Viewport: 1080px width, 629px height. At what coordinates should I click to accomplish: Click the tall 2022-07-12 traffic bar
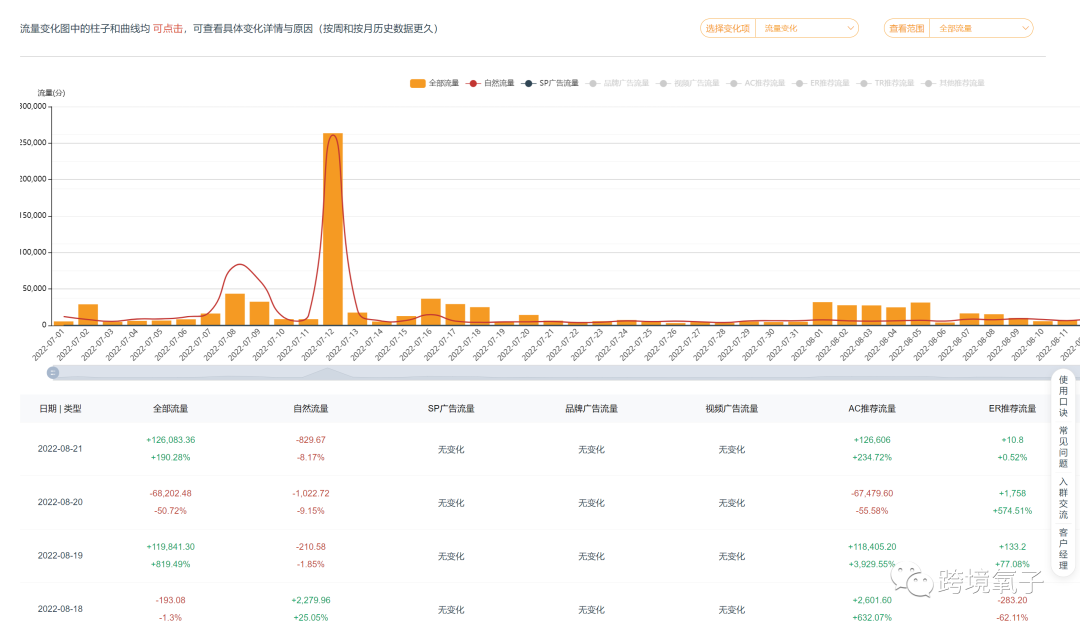click(333, 229)
